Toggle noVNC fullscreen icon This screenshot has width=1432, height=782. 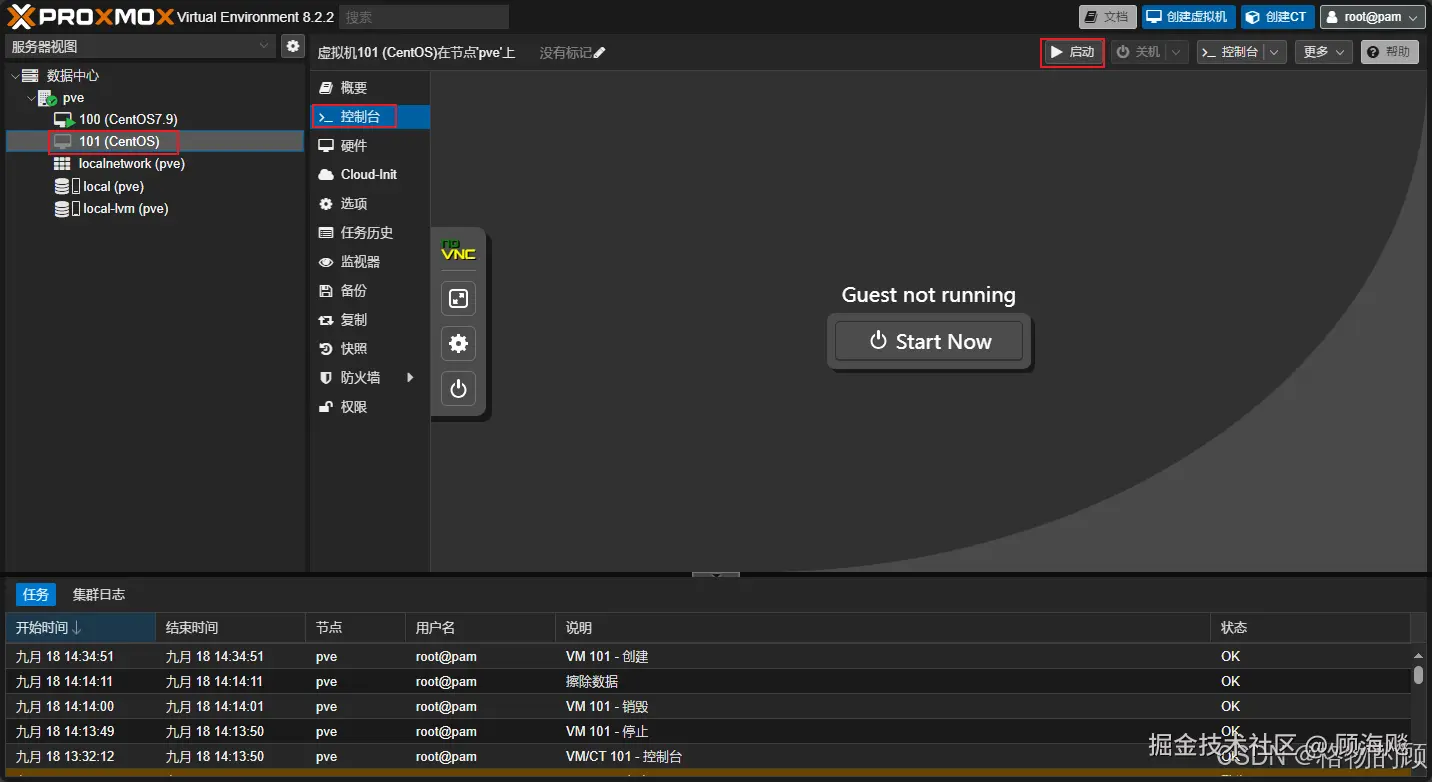pyautogui.click(x=458, y=298)
